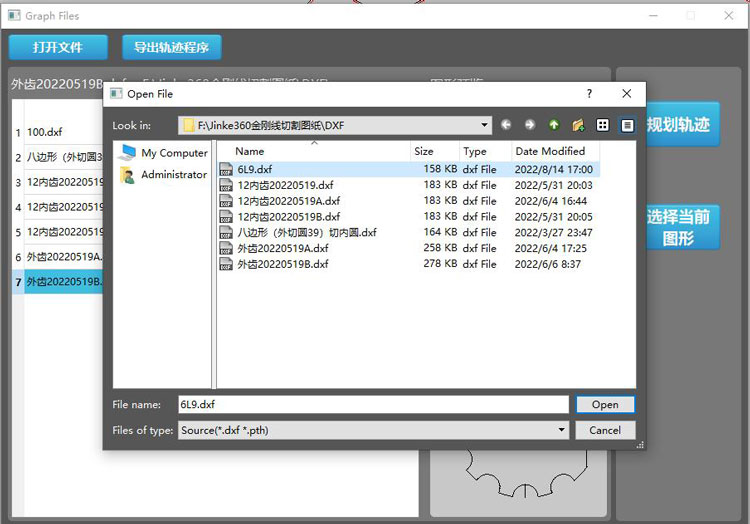
Task: Click date 2022/8/14 17:00 cell
Action: (x=553, y=169)
